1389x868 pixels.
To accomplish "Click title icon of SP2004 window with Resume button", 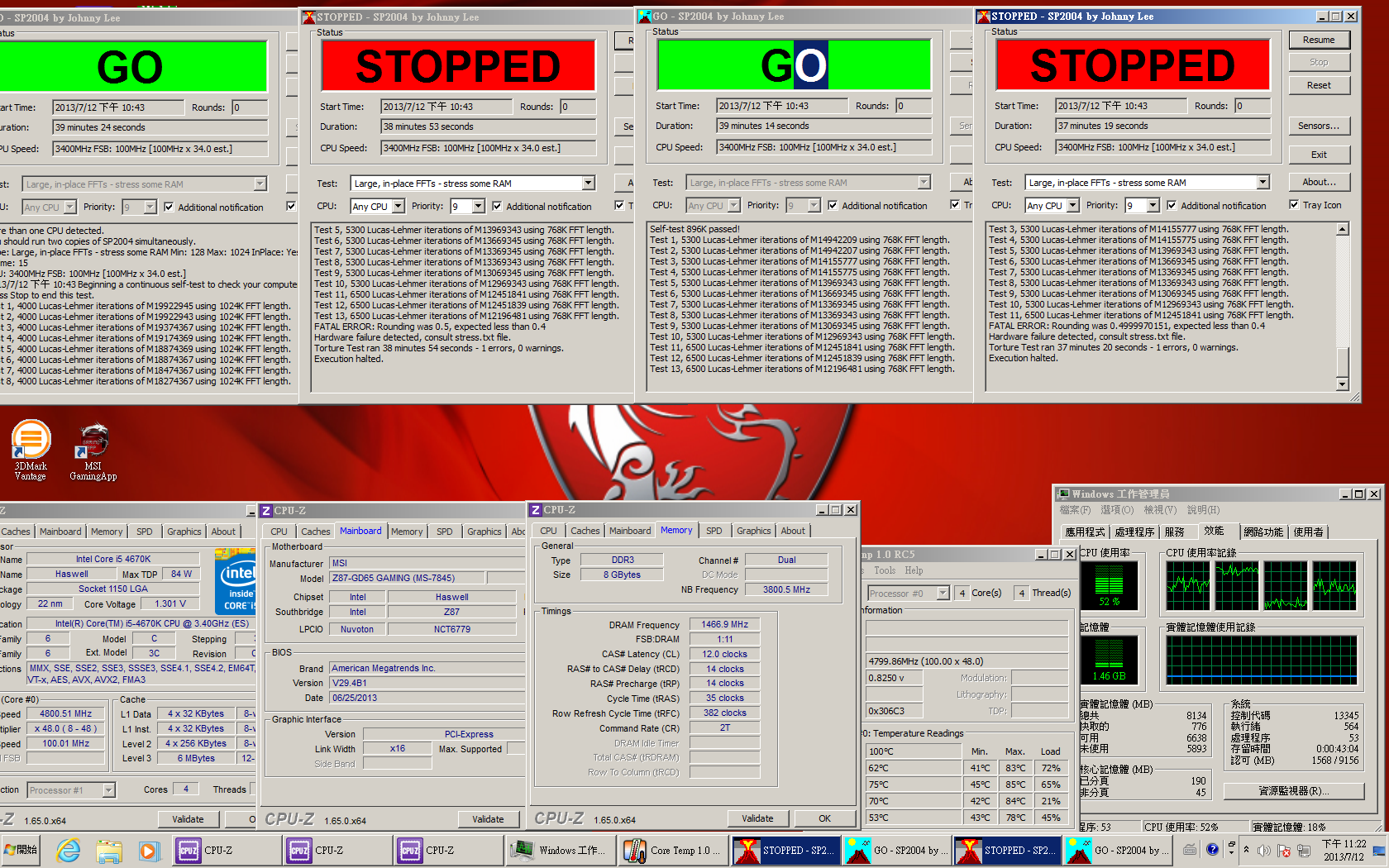I will 984,17.
